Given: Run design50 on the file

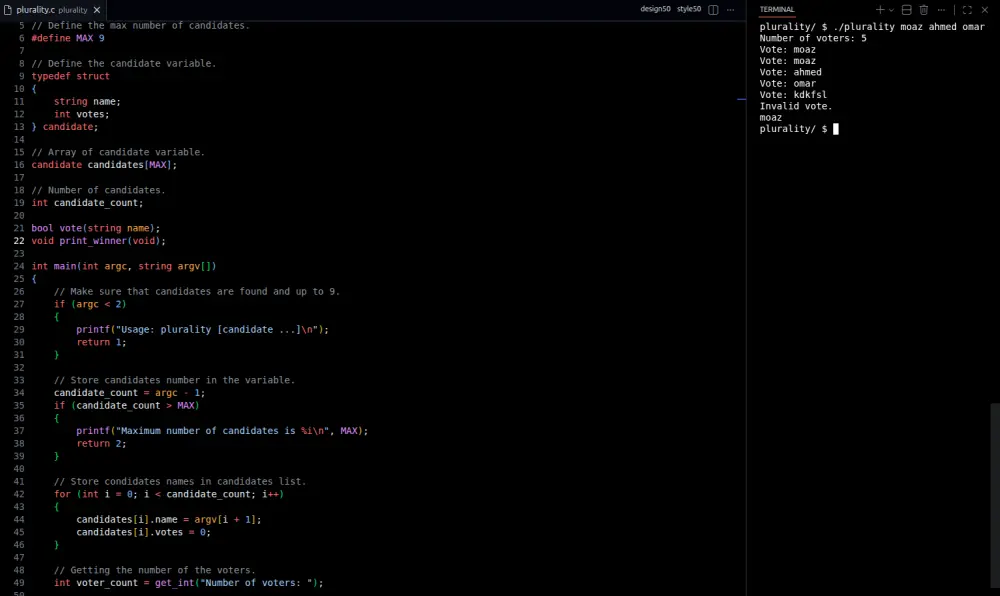Looking at the screenshot, I should point(655,9).
